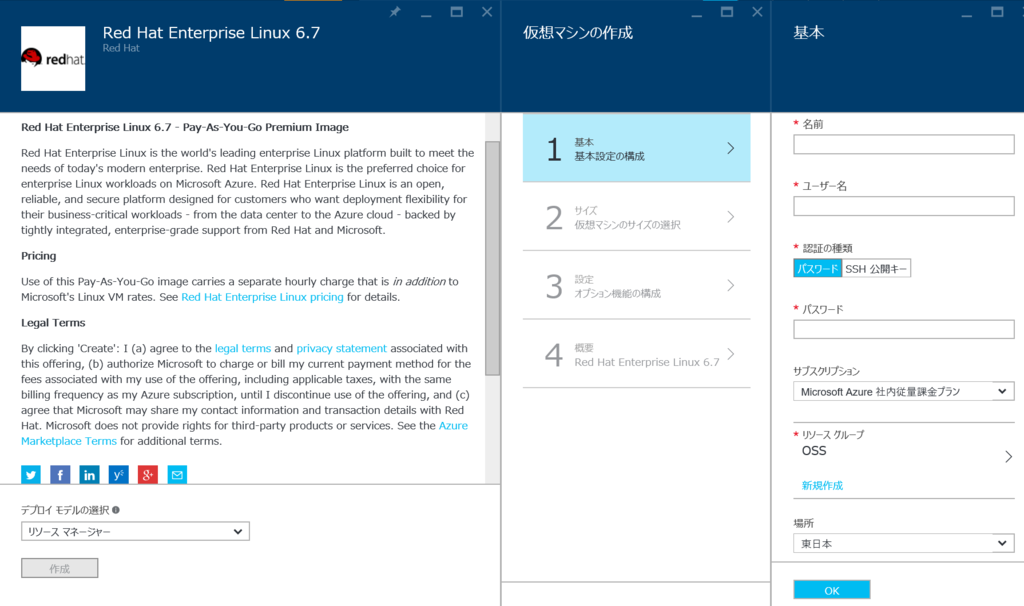
Task: Click the OK button in 基本 blade
Action: [832, 590]
